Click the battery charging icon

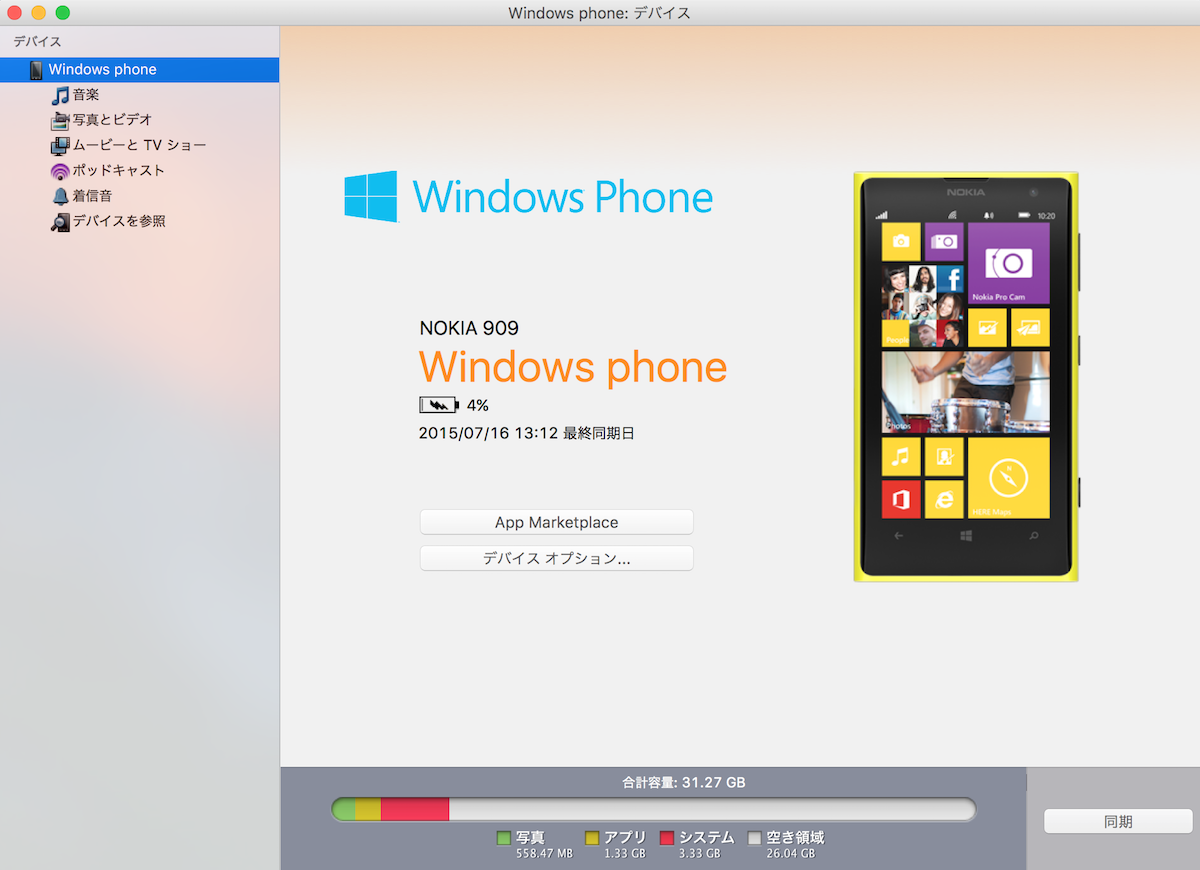(x=439, y=405)
